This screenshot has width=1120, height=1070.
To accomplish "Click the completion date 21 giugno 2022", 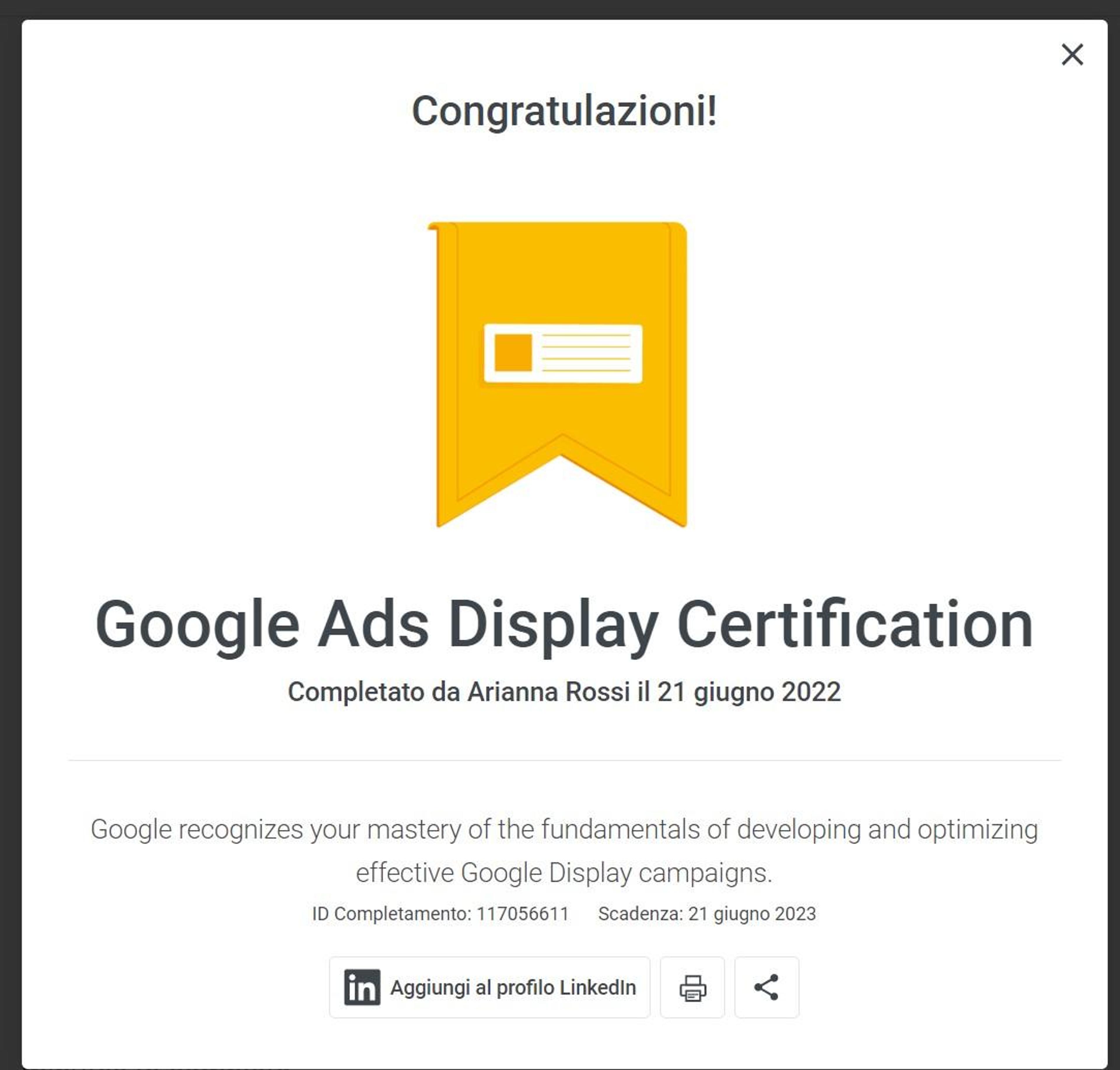I will [749, 692].
